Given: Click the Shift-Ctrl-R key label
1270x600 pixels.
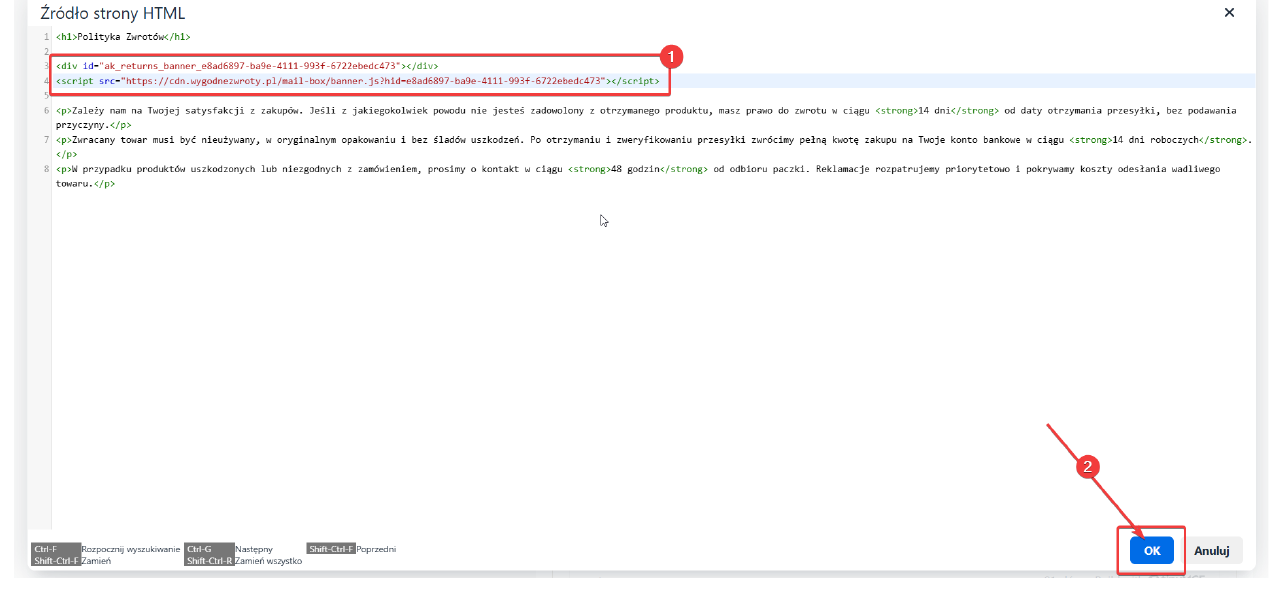Looking at the screenshot, I should point(210,561).
